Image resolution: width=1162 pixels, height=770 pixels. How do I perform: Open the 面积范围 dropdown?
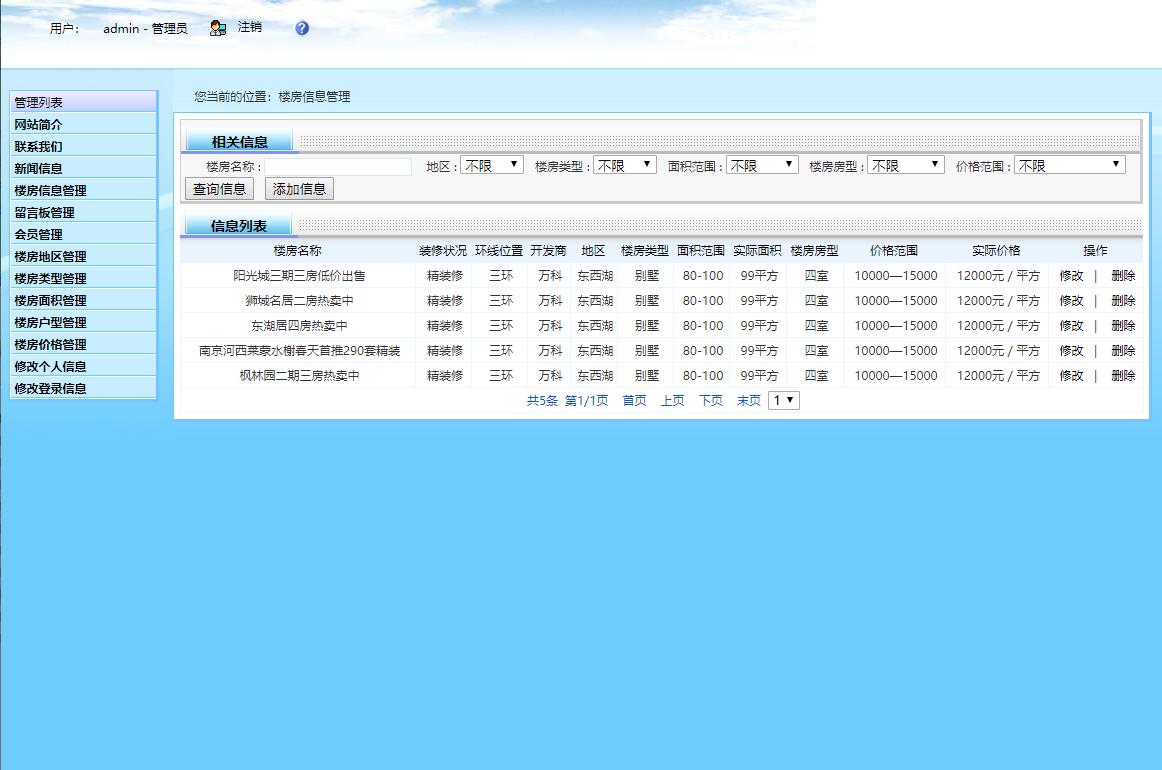(x=761, y=164)
